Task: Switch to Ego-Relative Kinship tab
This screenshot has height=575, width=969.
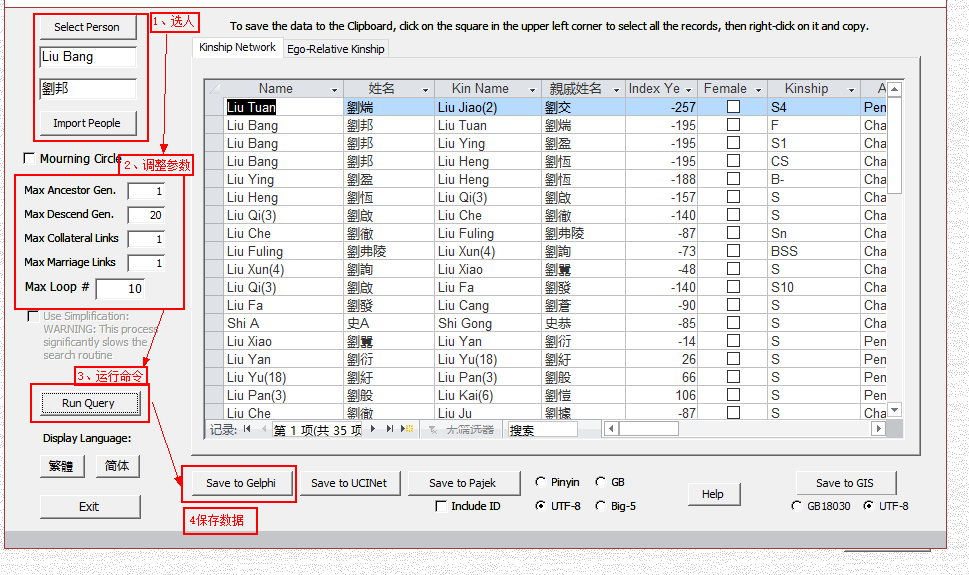Action: [x=335, y=49]
